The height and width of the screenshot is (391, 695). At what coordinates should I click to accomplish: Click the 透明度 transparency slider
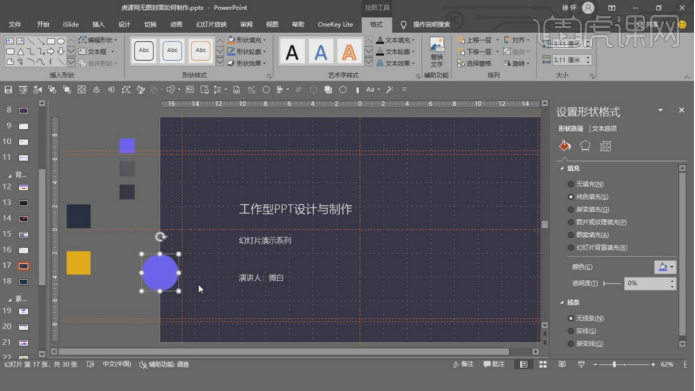[x=612, y=283]
